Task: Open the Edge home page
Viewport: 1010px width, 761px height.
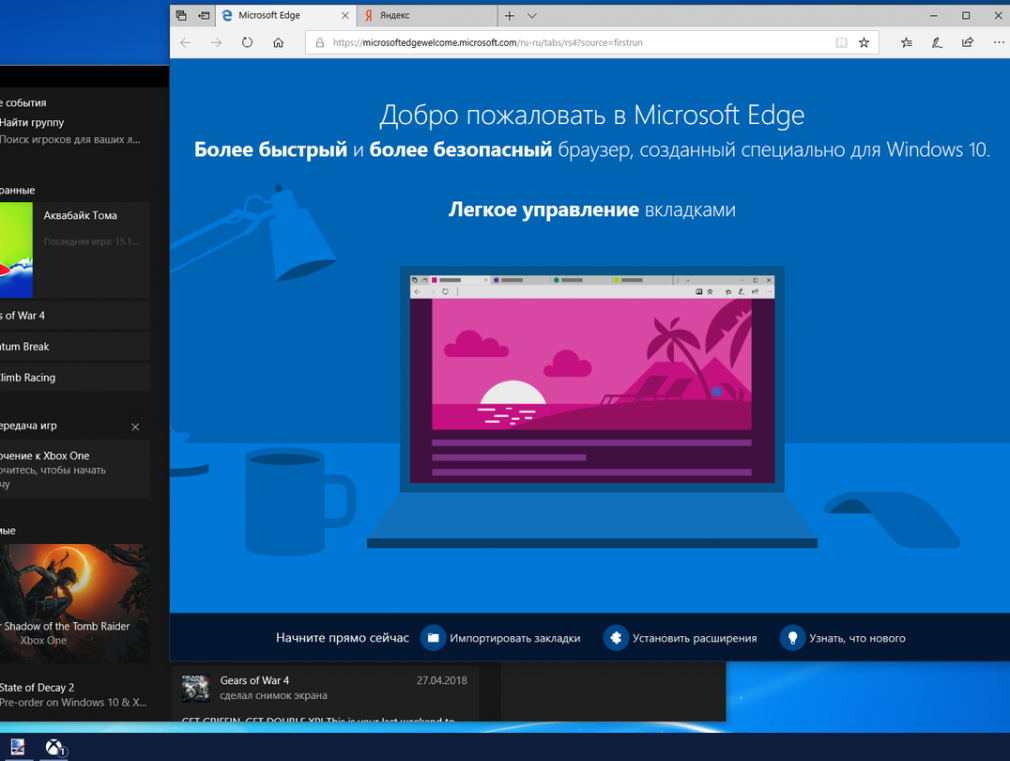Action: [x=278, y=43]
